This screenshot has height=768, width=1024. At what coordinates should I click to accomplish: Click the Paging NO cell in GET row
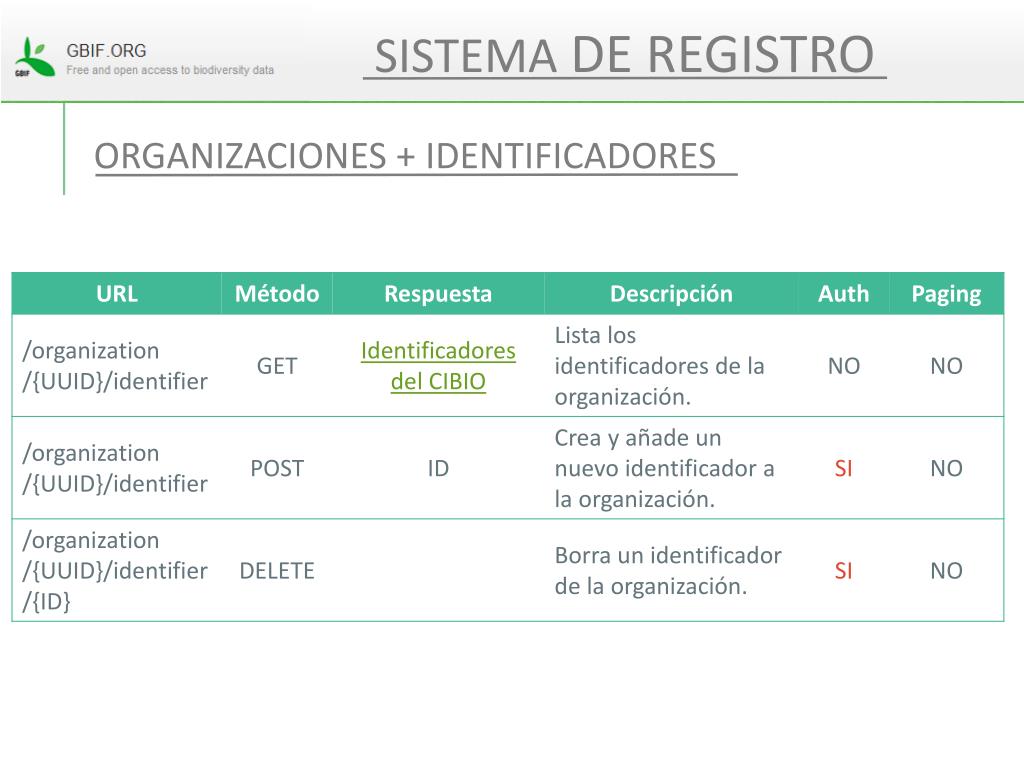click(x=946, y=366)
